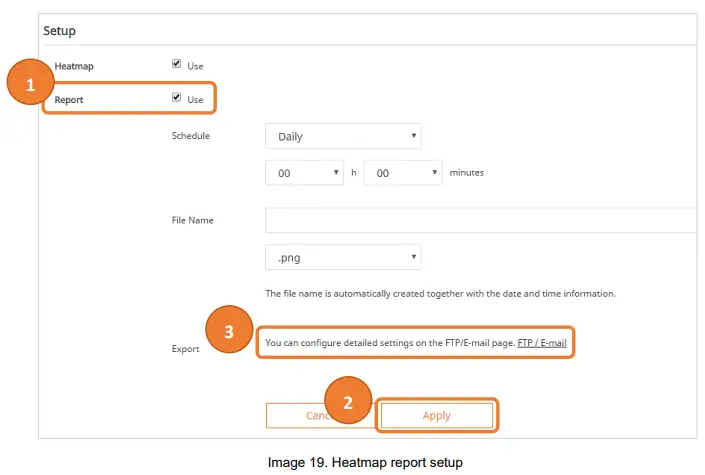Click into the File Name text field

(x=480, y=220)
